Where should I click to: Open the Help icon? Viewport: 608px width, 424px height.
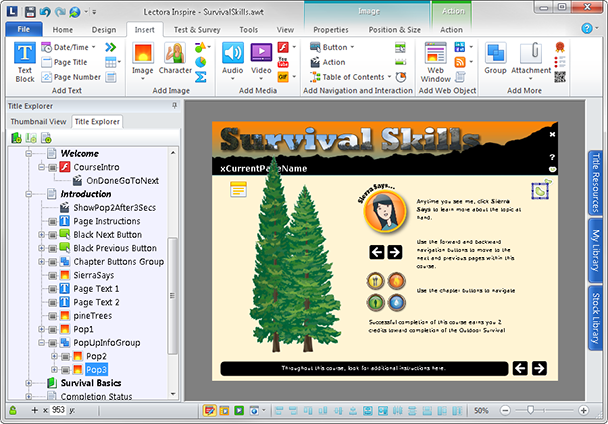tap(587, 28)
